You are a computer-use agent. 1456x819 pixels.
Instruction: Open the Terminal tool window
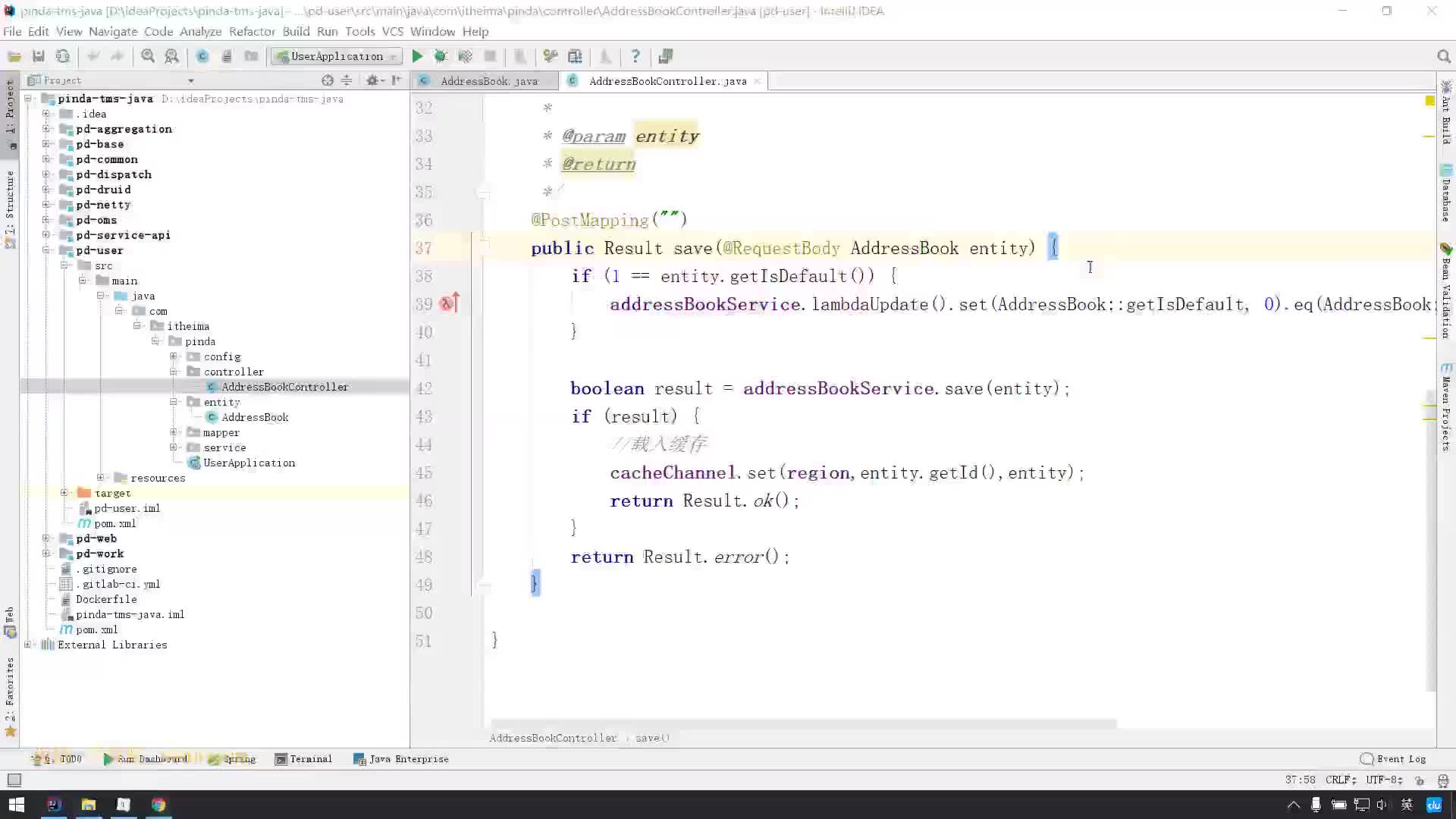[303, 758]
